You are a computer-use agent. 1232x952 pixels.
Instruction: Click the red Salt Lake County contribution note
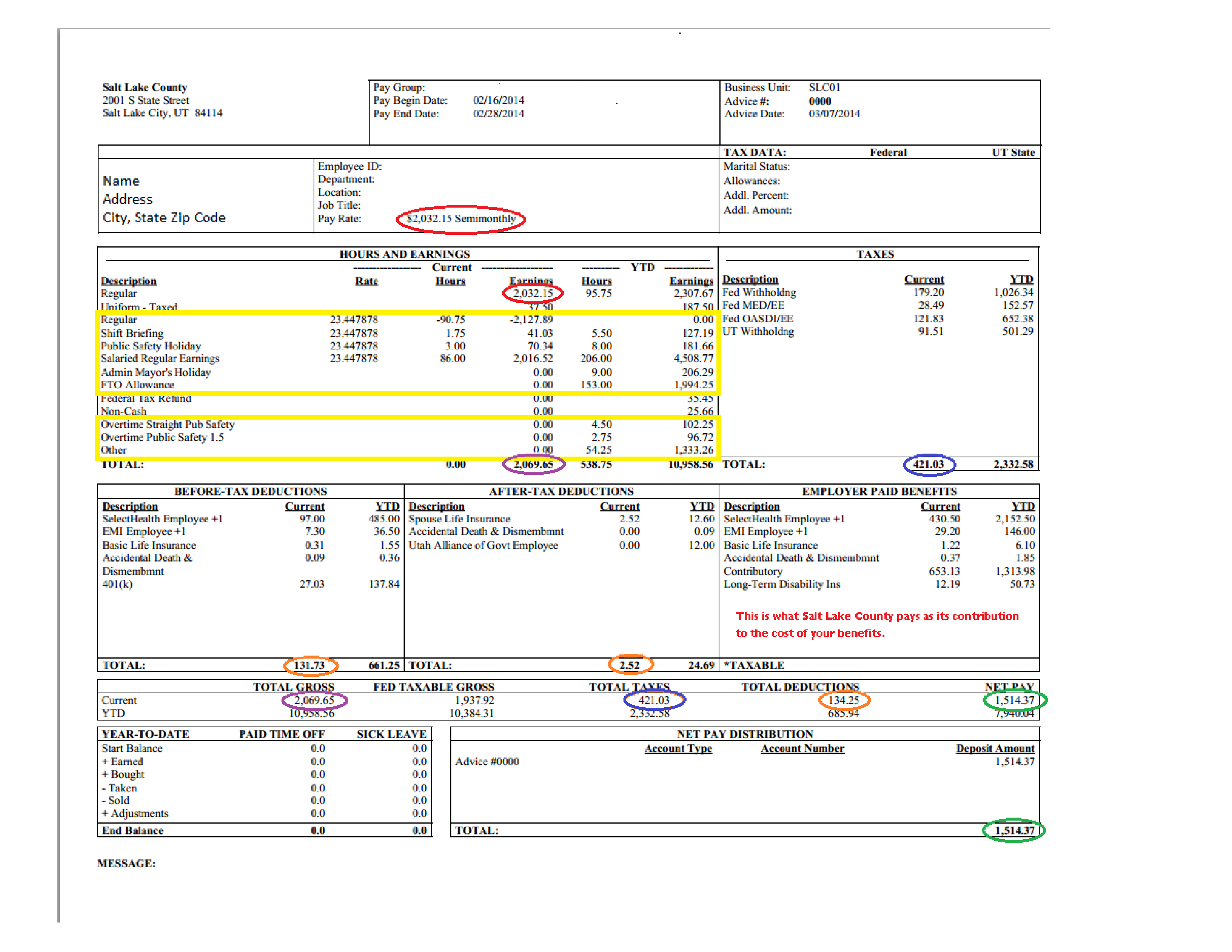(x=877, y=624)
